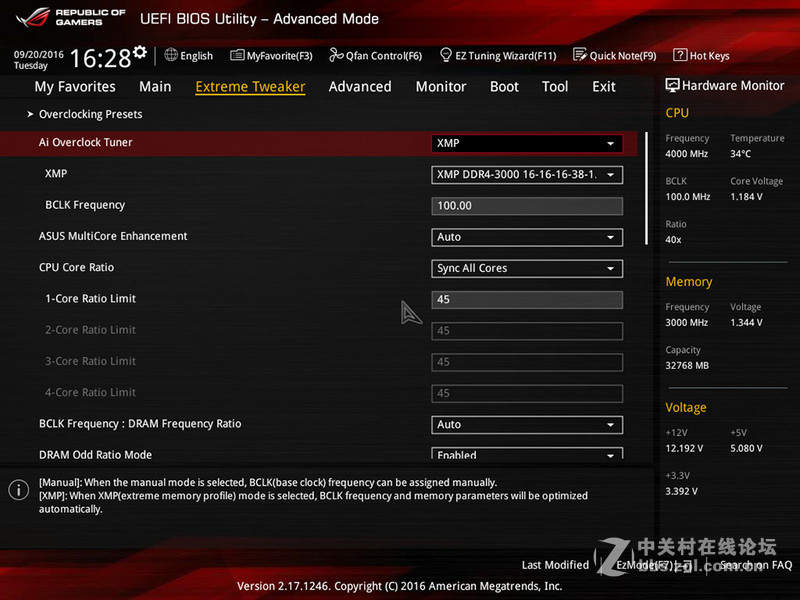This screenshot has width=800, height=600.
Task: Start EZ Tuning Wizard bulb icon
Action: 445,55
